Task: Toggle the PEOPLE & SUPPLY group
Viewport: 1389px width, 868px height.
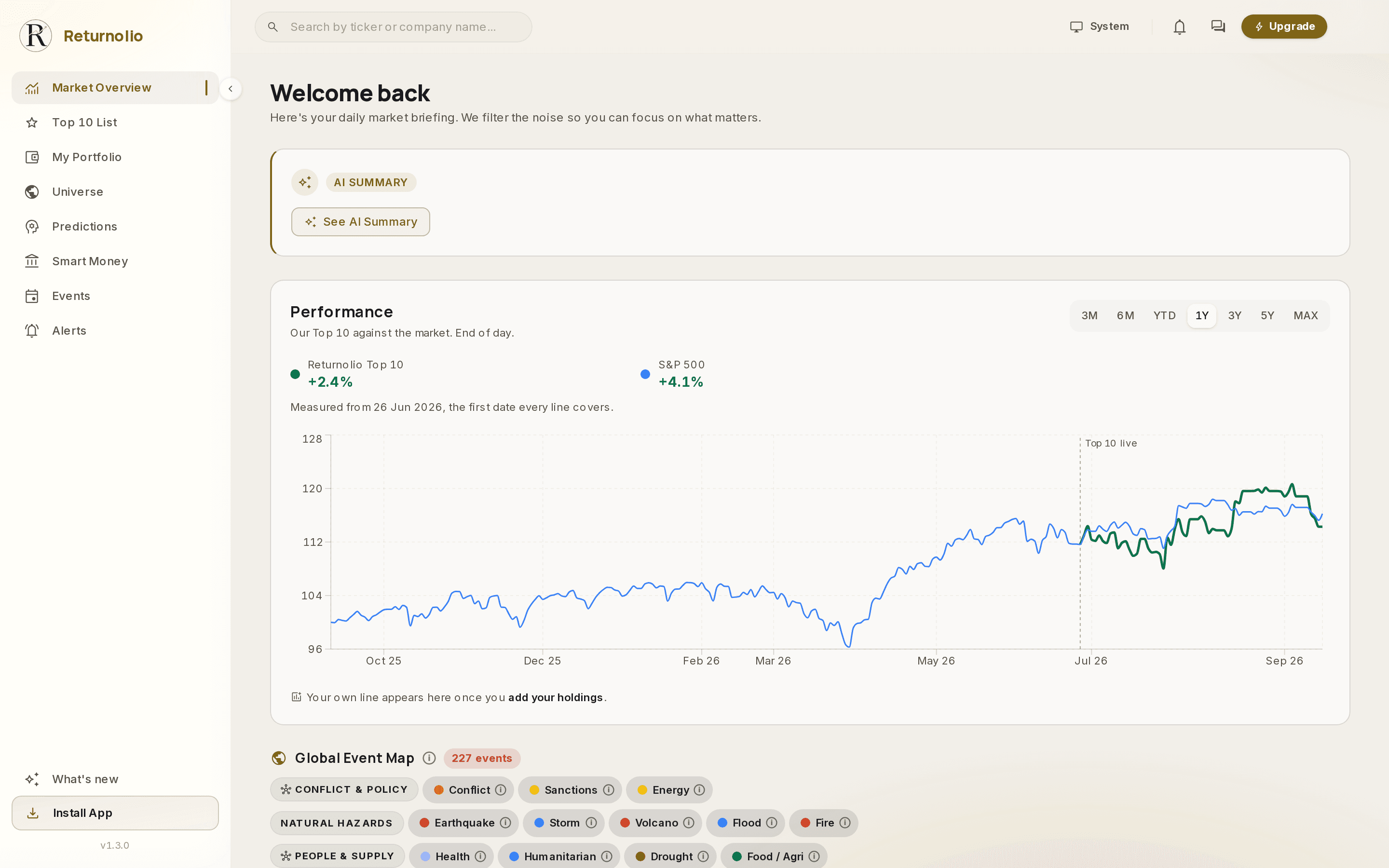Action: click(338, 856)
